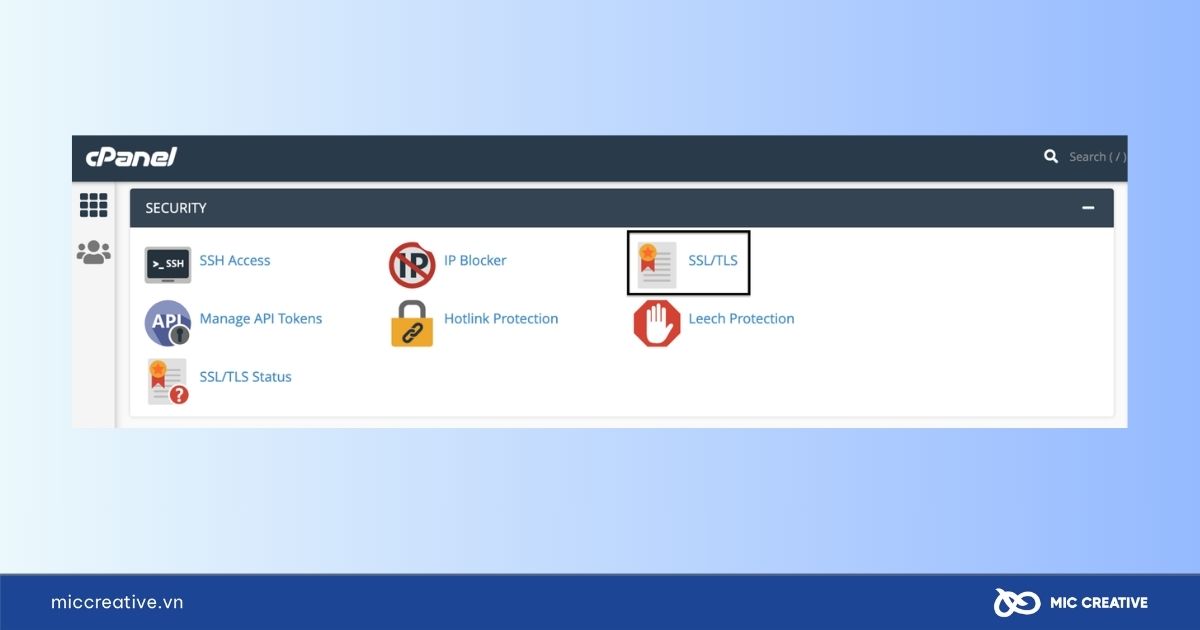Open the Hotlink Protection link
The width and height of the screenshot is (1200, 630).
501,319
